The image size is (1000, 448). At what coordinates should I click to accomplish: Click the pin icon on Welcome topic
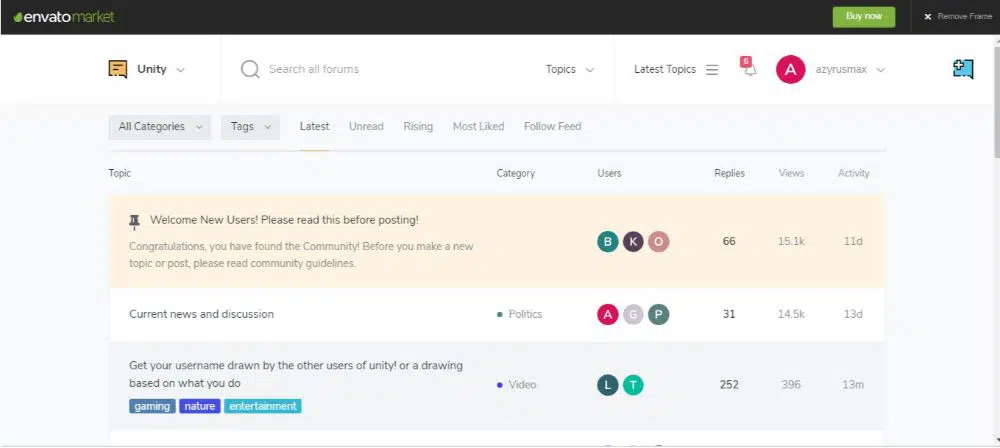[135, 221]
